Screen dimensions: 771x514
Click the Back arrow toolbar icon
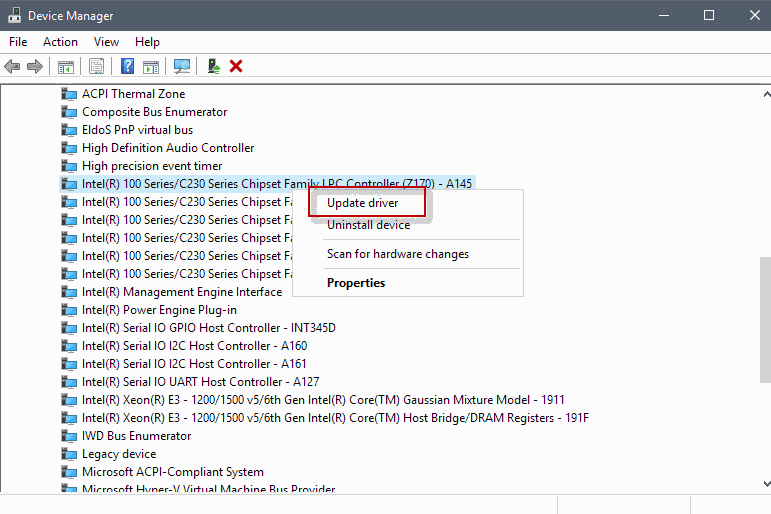pyautogui.click(x=12, y=66)
